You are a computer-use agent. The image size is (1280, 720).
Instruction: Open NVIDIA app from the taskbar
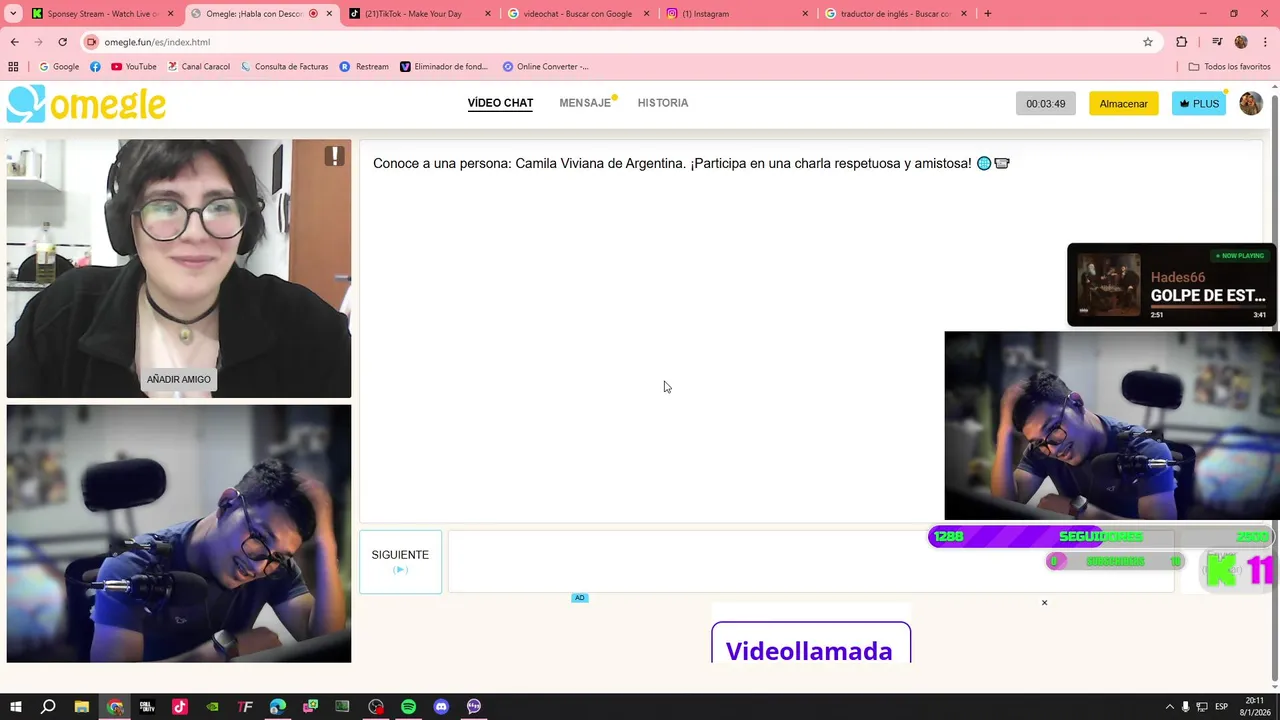click(212, 707)
